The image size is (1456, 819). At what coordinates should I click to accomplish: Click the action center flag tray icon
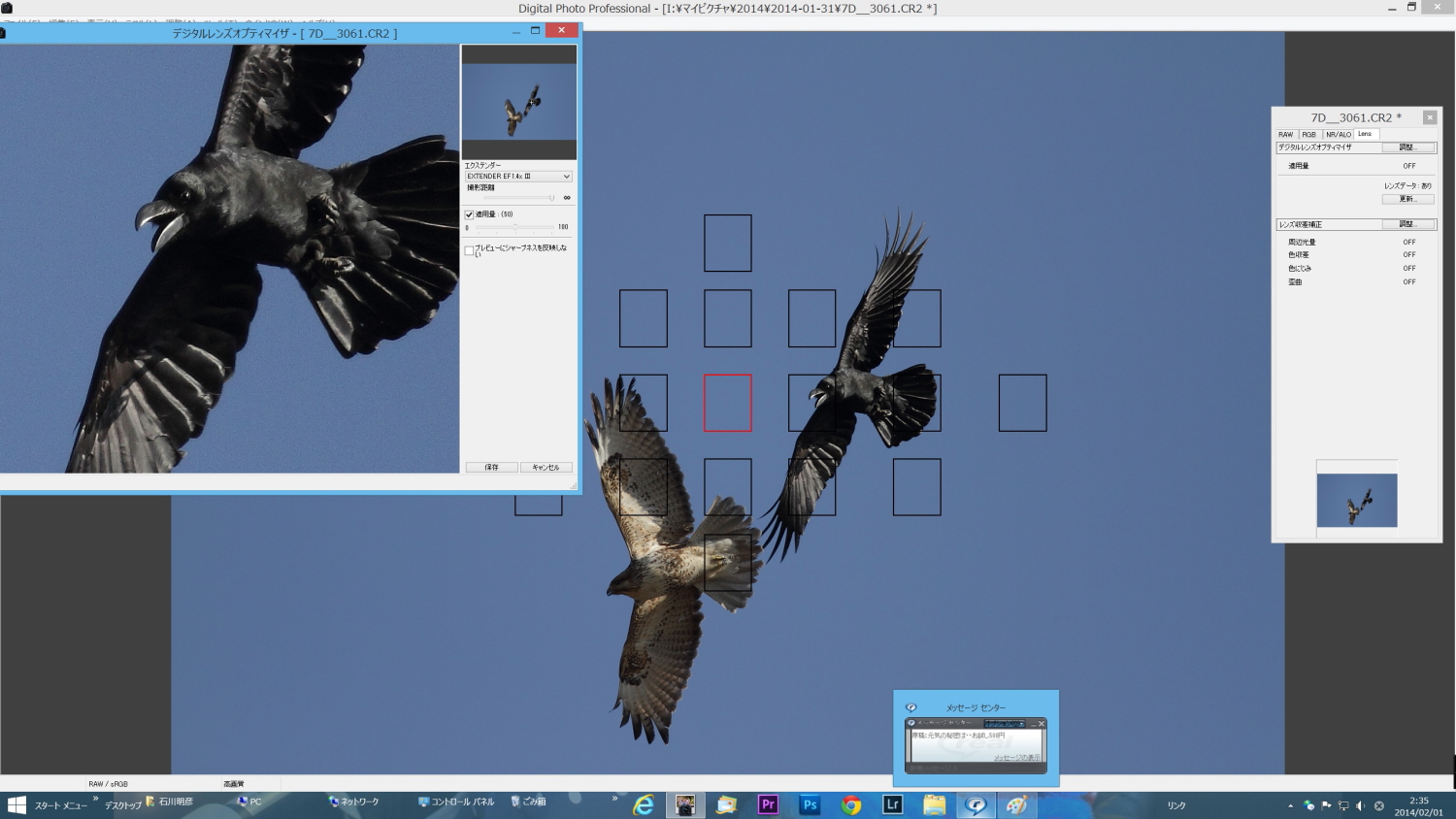(x=1326, y=805)
